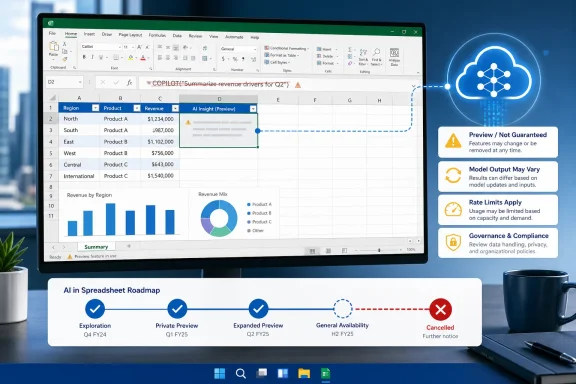Select the Summary sheet tab
Image resolution: width=576 pixels, height=384 pixels.
[x=96, y=247]
